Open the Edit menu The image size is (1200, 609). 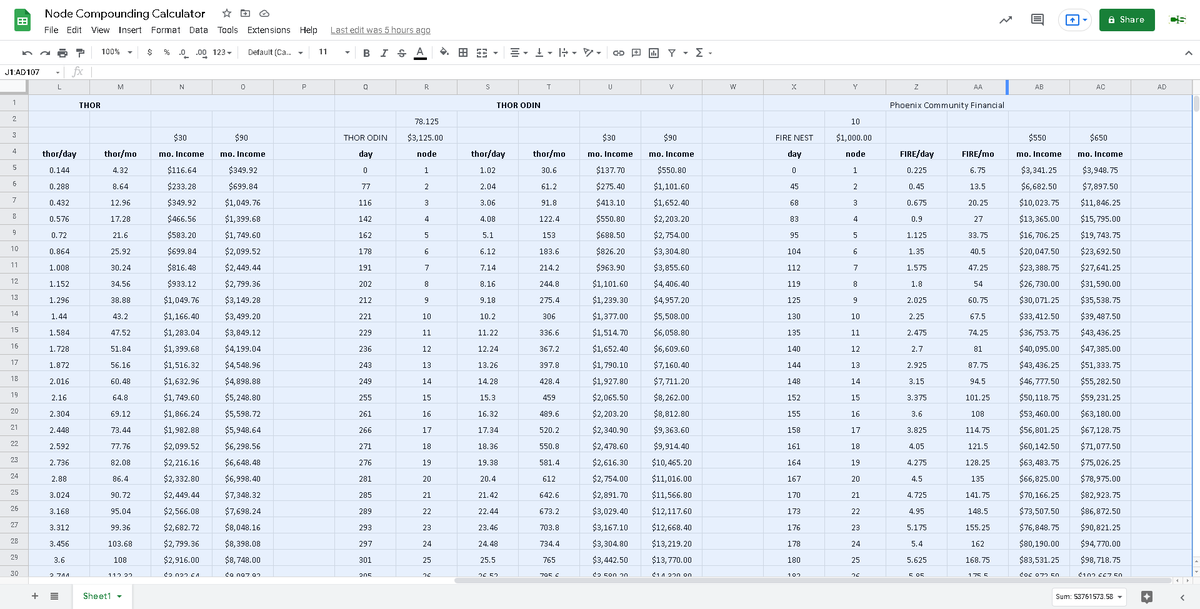75,30
